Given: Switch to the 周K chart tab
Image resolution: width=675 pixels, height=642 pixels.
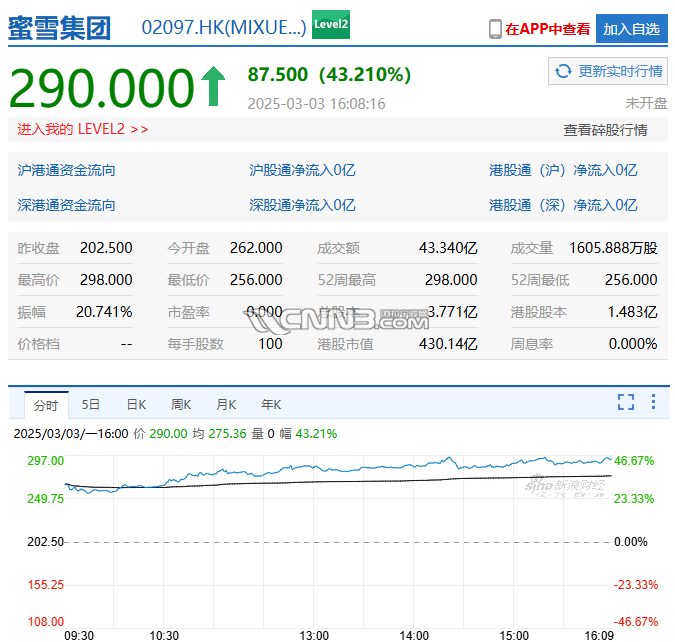Looking at the screenshot, I should [x=181, y=405].
